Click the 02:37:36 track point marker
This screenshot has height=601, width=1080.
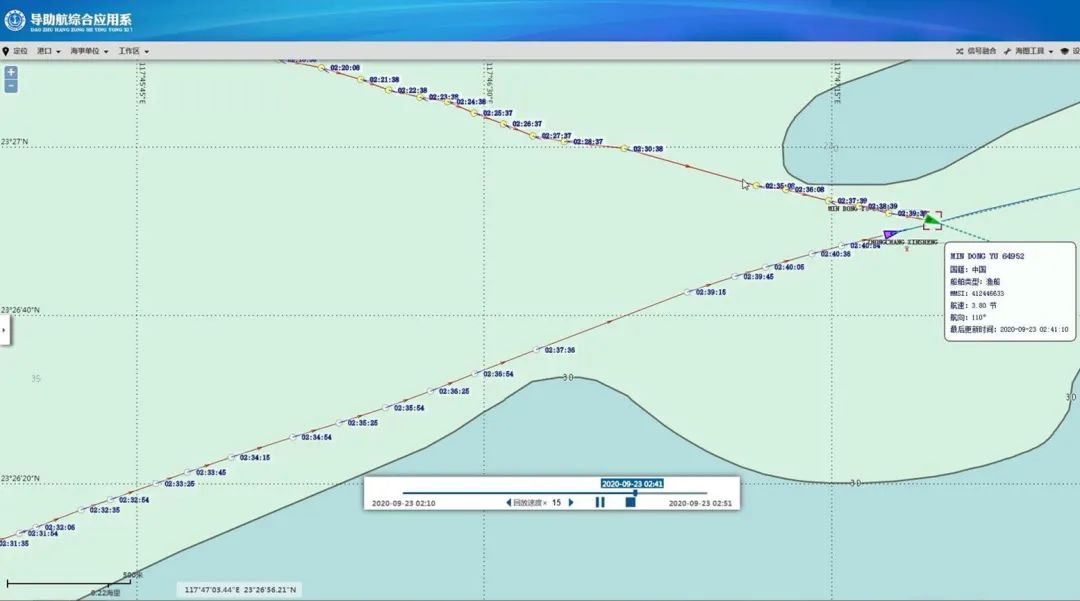click(x=538, y=350)
